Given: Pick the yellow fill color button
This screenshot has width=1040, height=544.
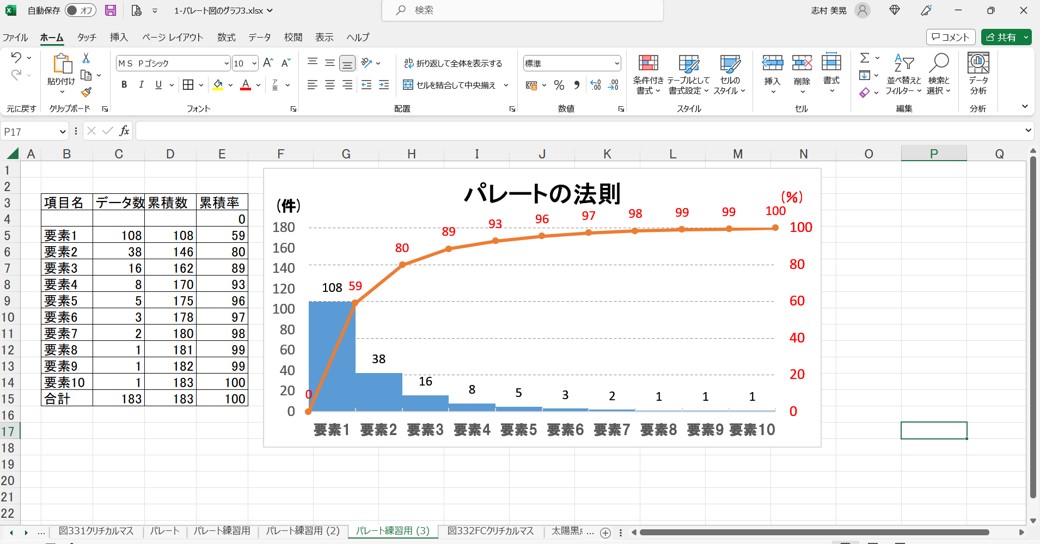Looking at the screenshot, I should click(x=218, y=85).
